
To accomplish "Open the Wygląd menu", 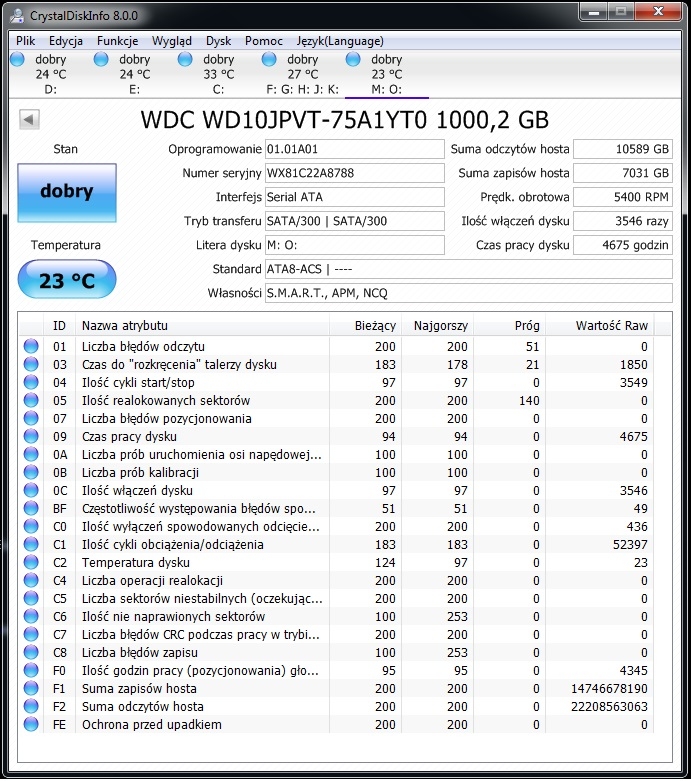I will point(172,41).
